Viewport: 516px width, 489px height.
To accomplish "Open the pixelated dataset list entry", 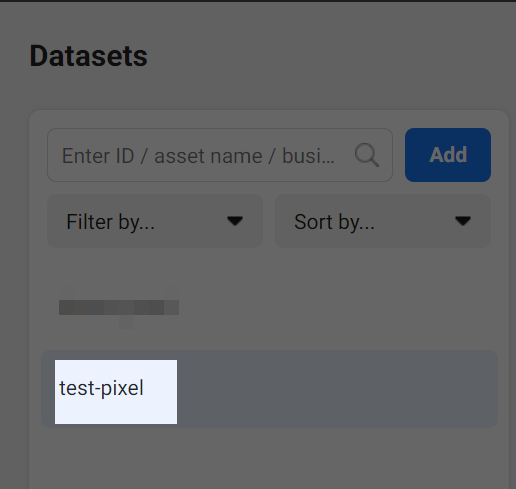I will (x=119, y=307).
